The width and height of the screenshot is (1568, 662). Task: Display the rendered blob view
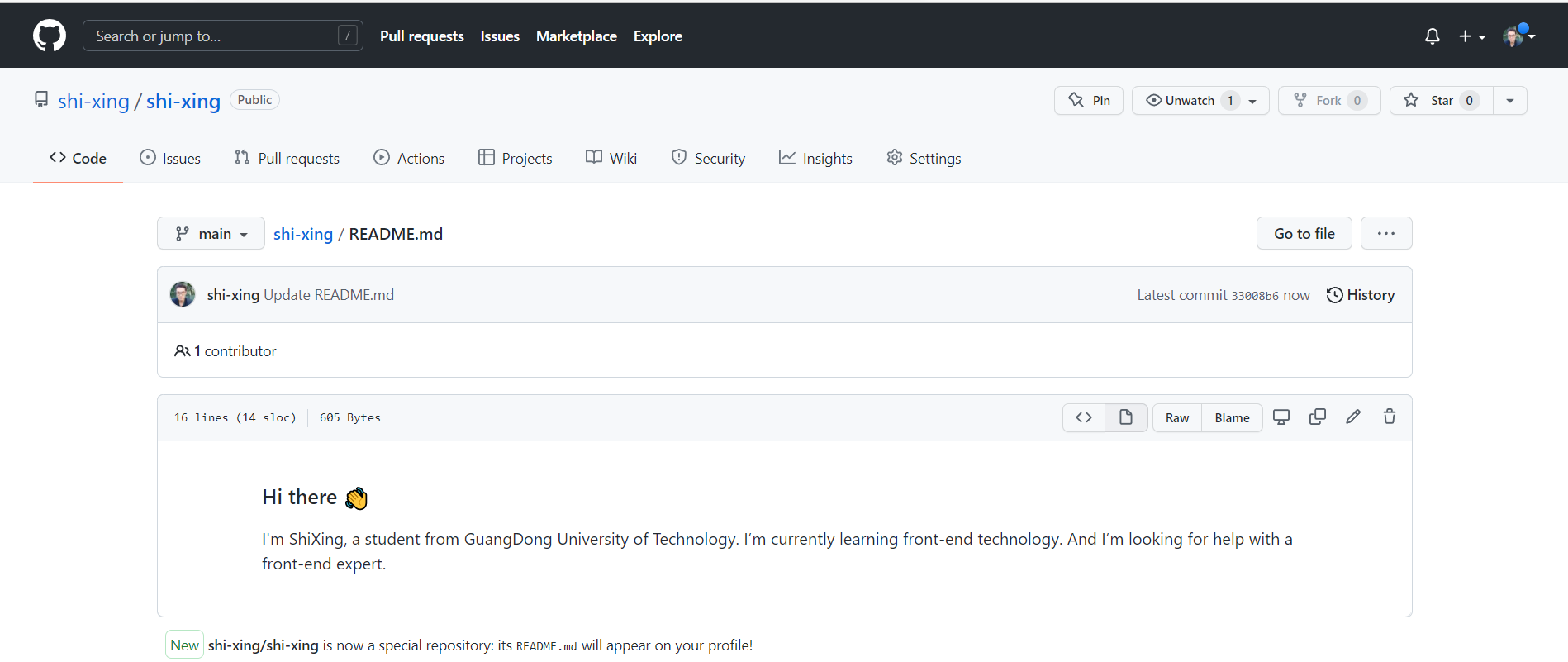pyautogui.click(x=1125, y=417)
